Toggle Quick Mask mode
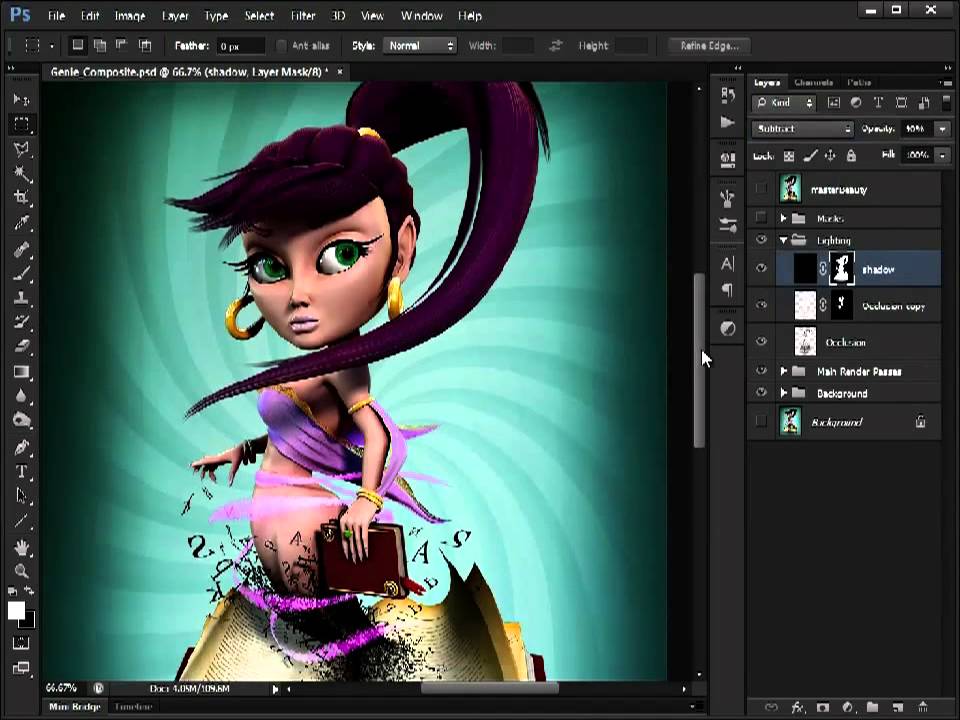This screenshot has height=720, width=960. (x=21, y=643)
